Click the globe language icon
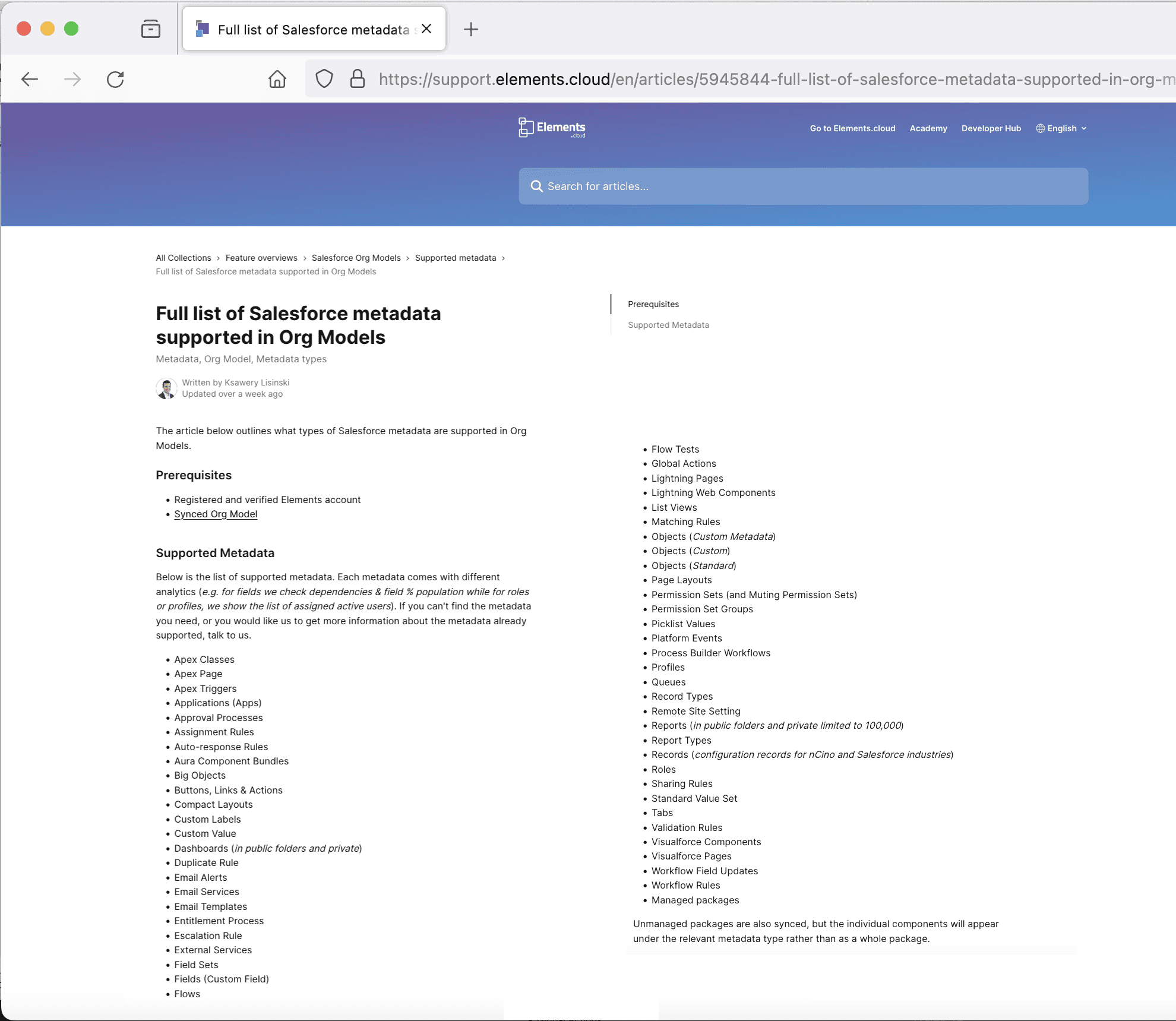Viewport: 1176px width, 1021px height. click(x=1041, y=128)
